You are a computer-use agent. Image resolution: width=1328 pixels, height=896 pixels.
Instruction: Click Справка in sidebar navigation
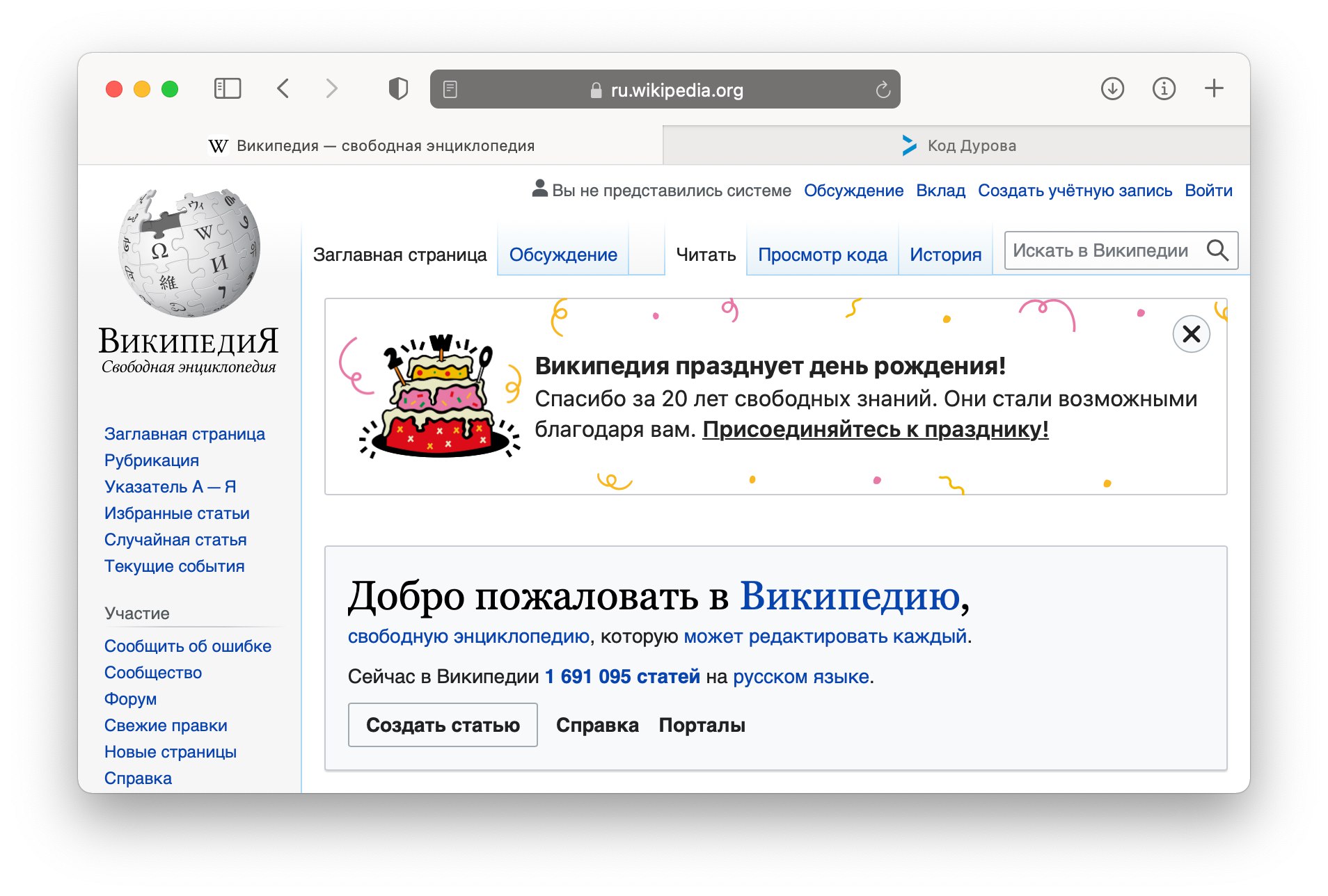click(x=138, y=778)
